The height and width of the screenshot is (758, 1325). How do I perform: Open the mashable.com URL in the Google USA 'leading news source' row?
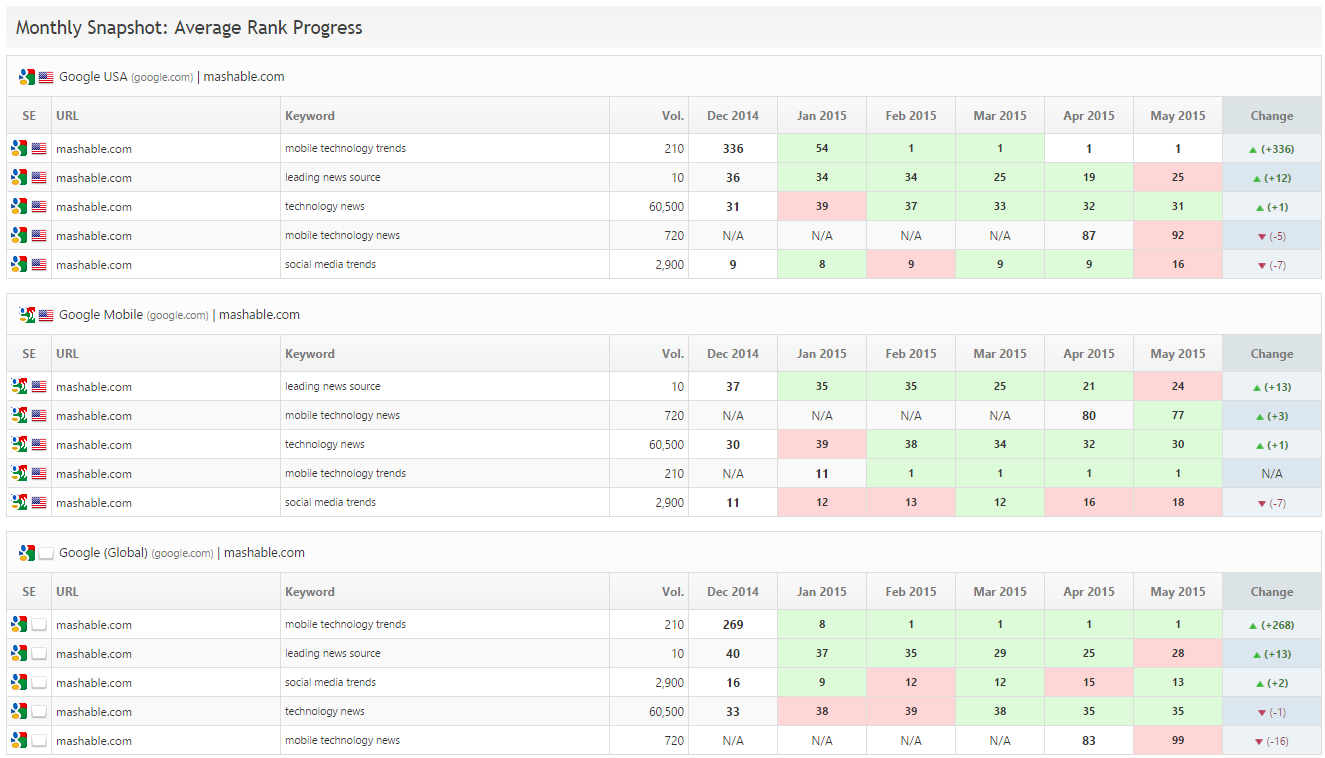click(94, 178)
